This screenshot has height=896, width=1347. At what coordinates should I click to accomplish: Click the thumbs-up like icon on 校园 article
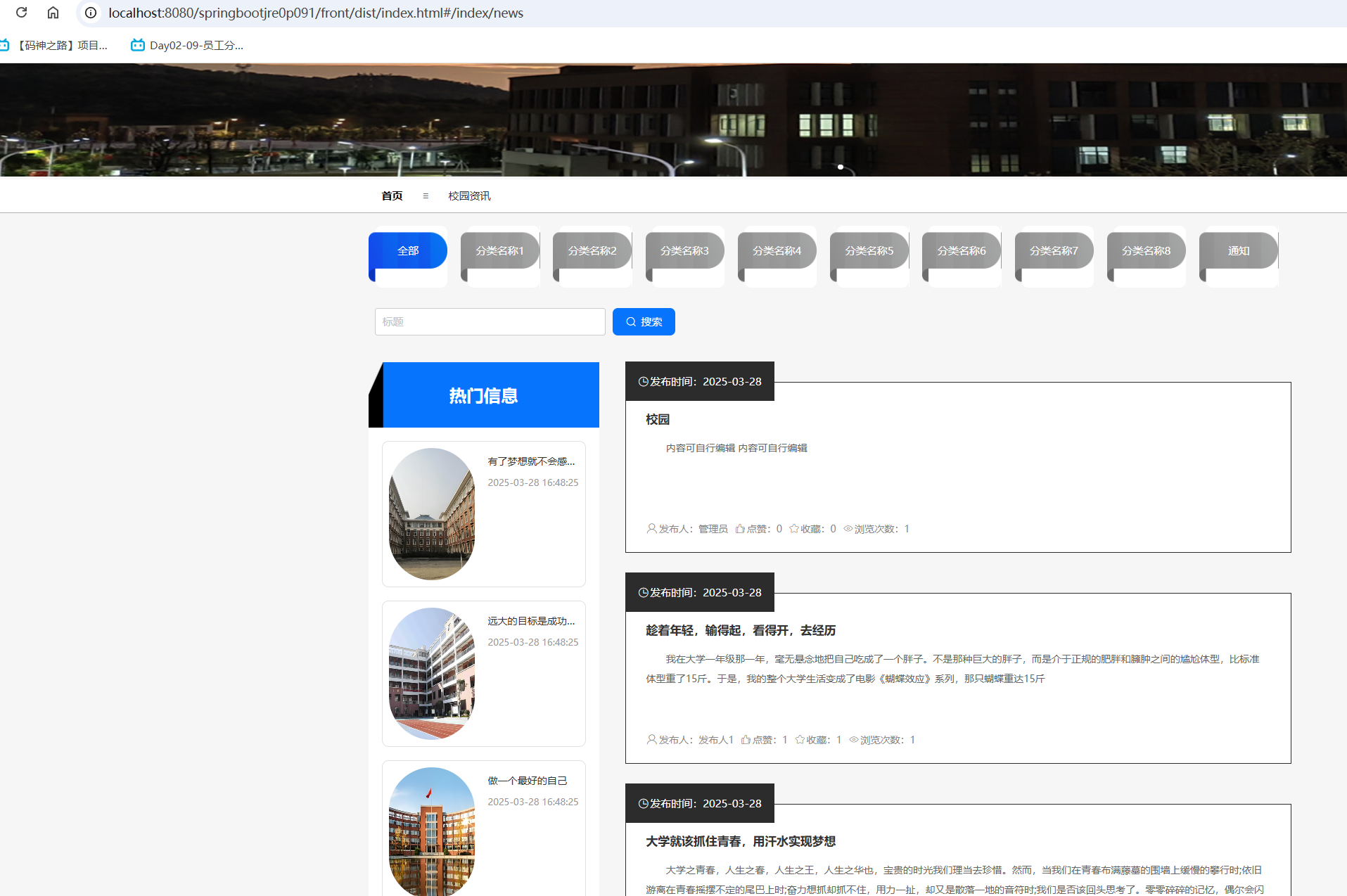click(740, 529)
